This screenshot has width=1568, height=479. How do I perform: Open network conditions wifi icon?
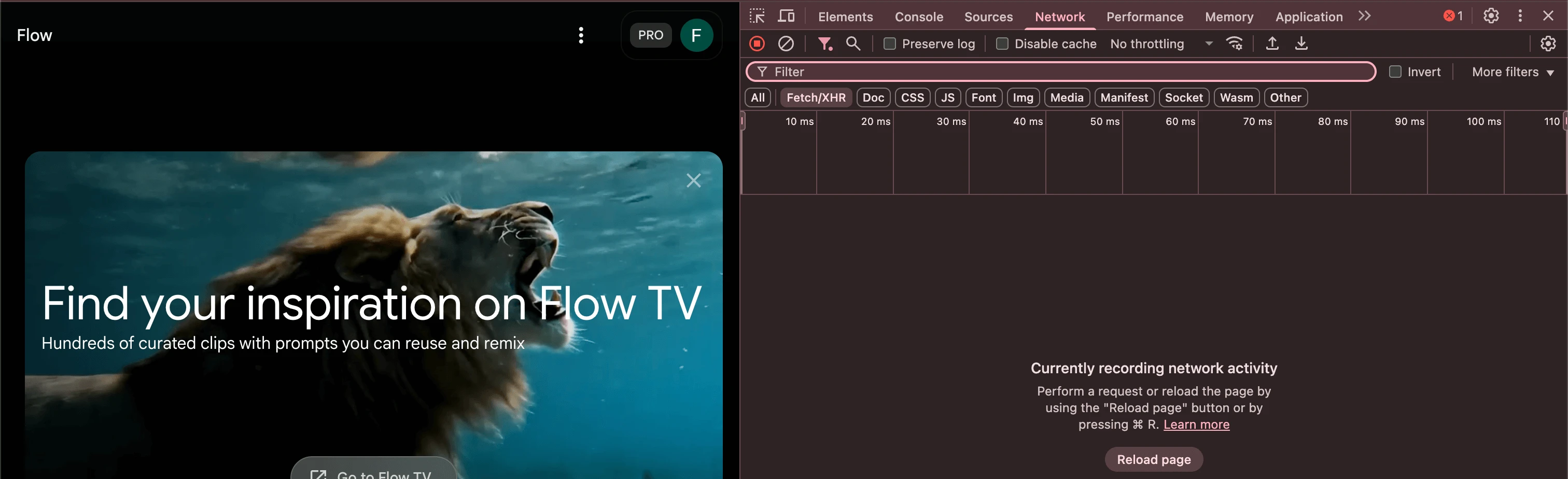click(x=1235, y=44)
